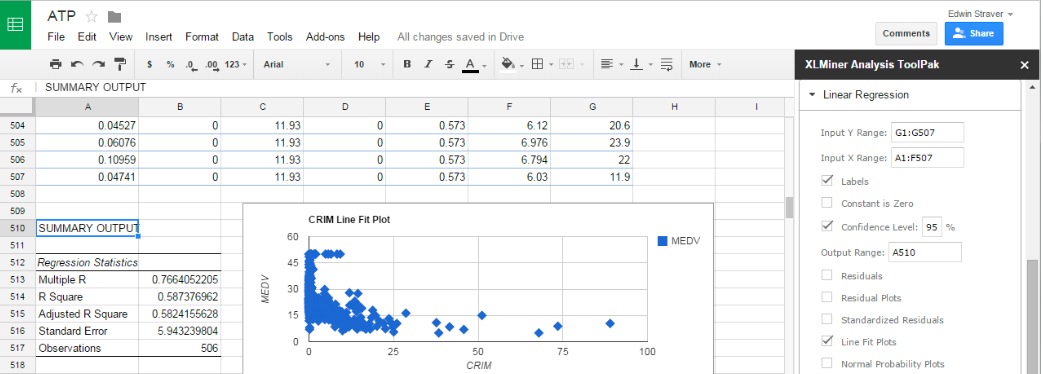The image size is (1043, 374).
Task: Click the blue Share button
Action: pos(974,33)
